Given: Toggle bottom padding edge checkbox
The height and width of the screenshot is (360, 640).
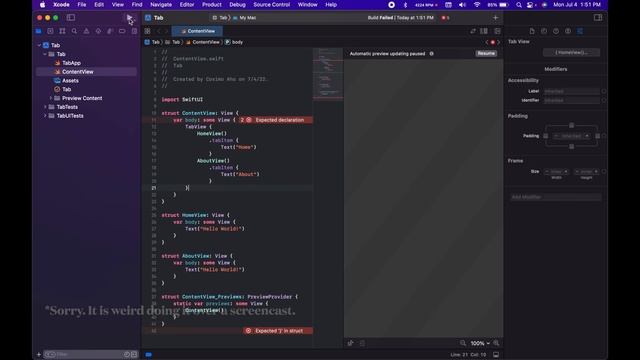Looking at the screenshot, I should pyautogui.click(x=571, y=147).
